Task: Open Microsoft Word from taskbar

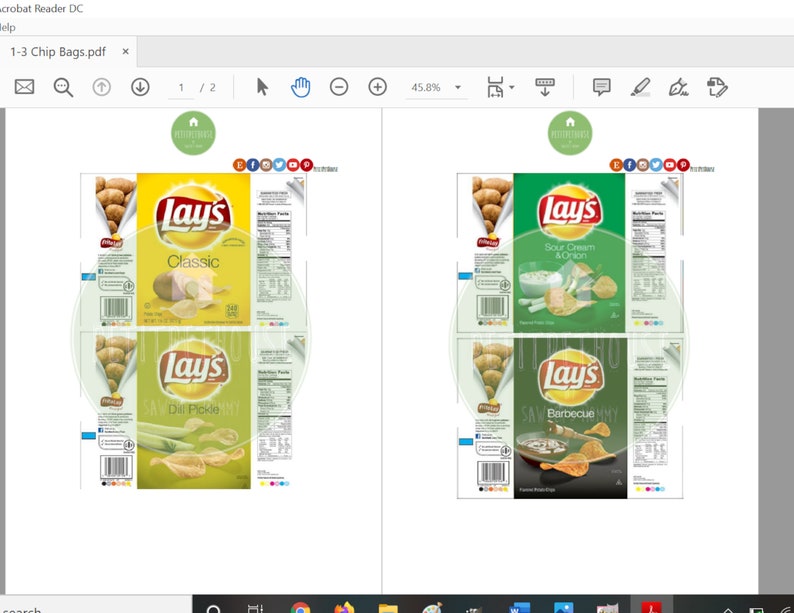Action: tap(520, 608)
